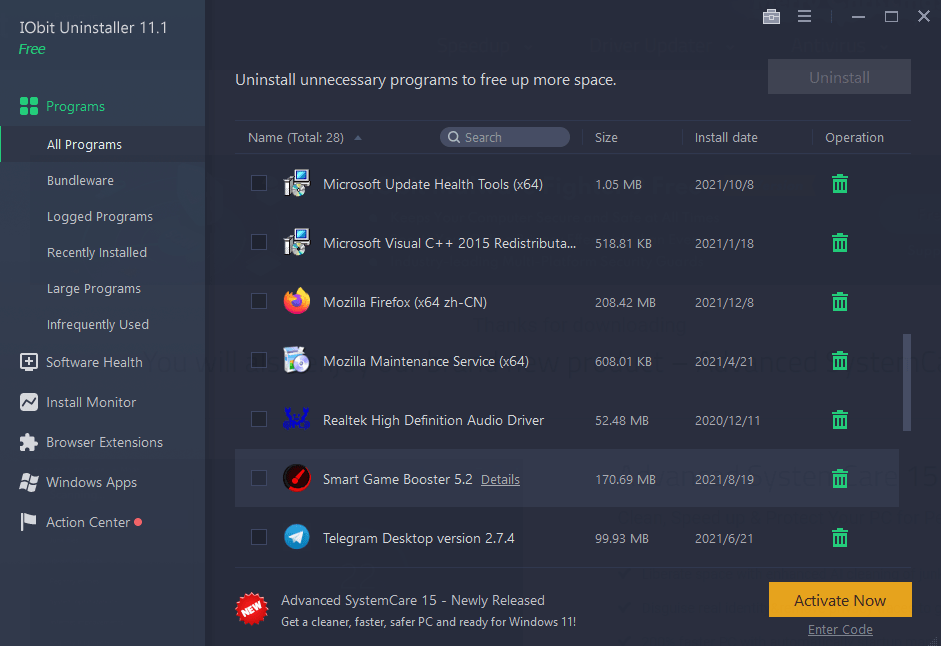Select the Telegram Desktop version 2.7.4 row name
941x646 pixels.
click(418, 538)
